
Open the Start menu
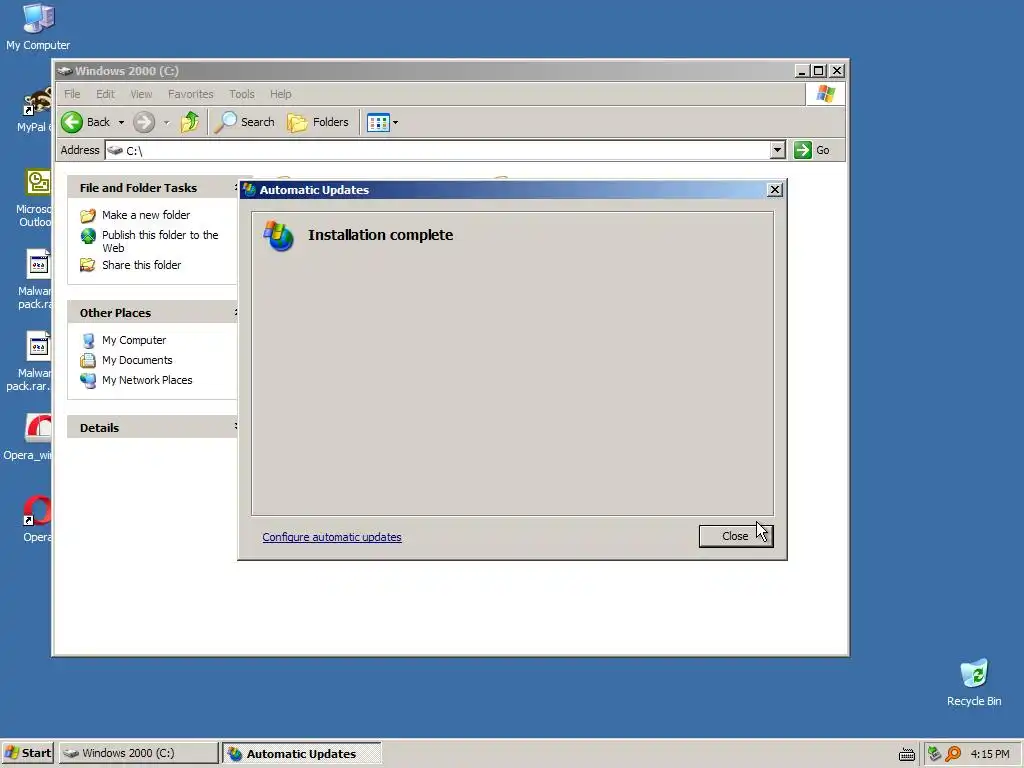[x=27, y=753]
